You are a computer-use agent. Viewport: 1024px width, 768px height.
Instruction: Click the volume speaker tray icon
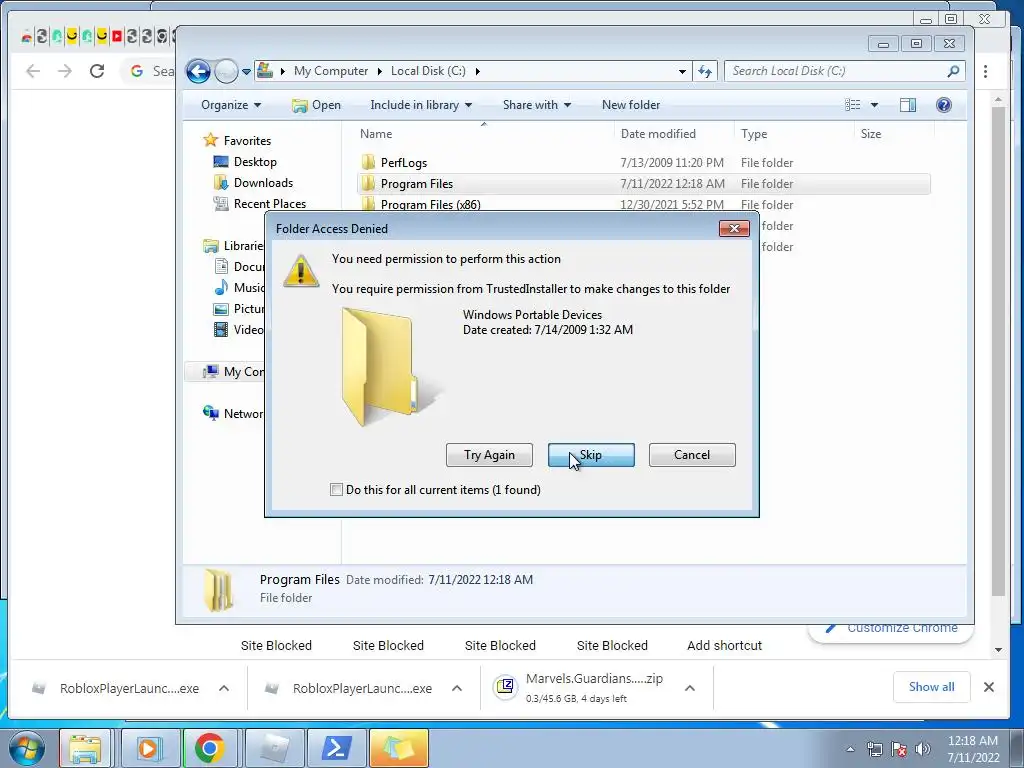pyautogui.click(x=923, y=749)
